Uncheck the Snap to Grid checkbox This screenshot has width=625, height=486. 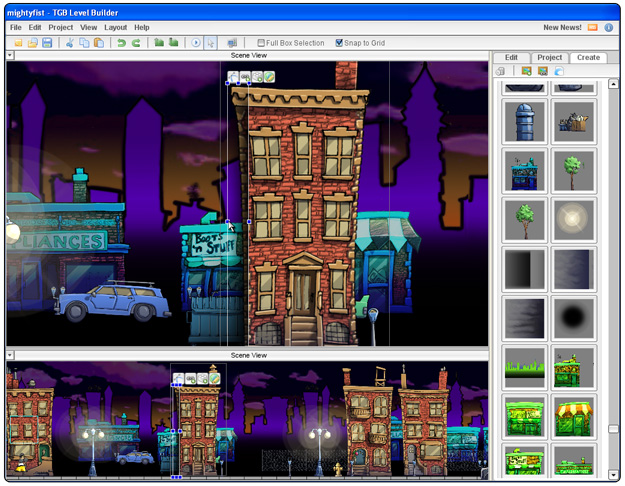pyautogui.click(x=339, y=43)
